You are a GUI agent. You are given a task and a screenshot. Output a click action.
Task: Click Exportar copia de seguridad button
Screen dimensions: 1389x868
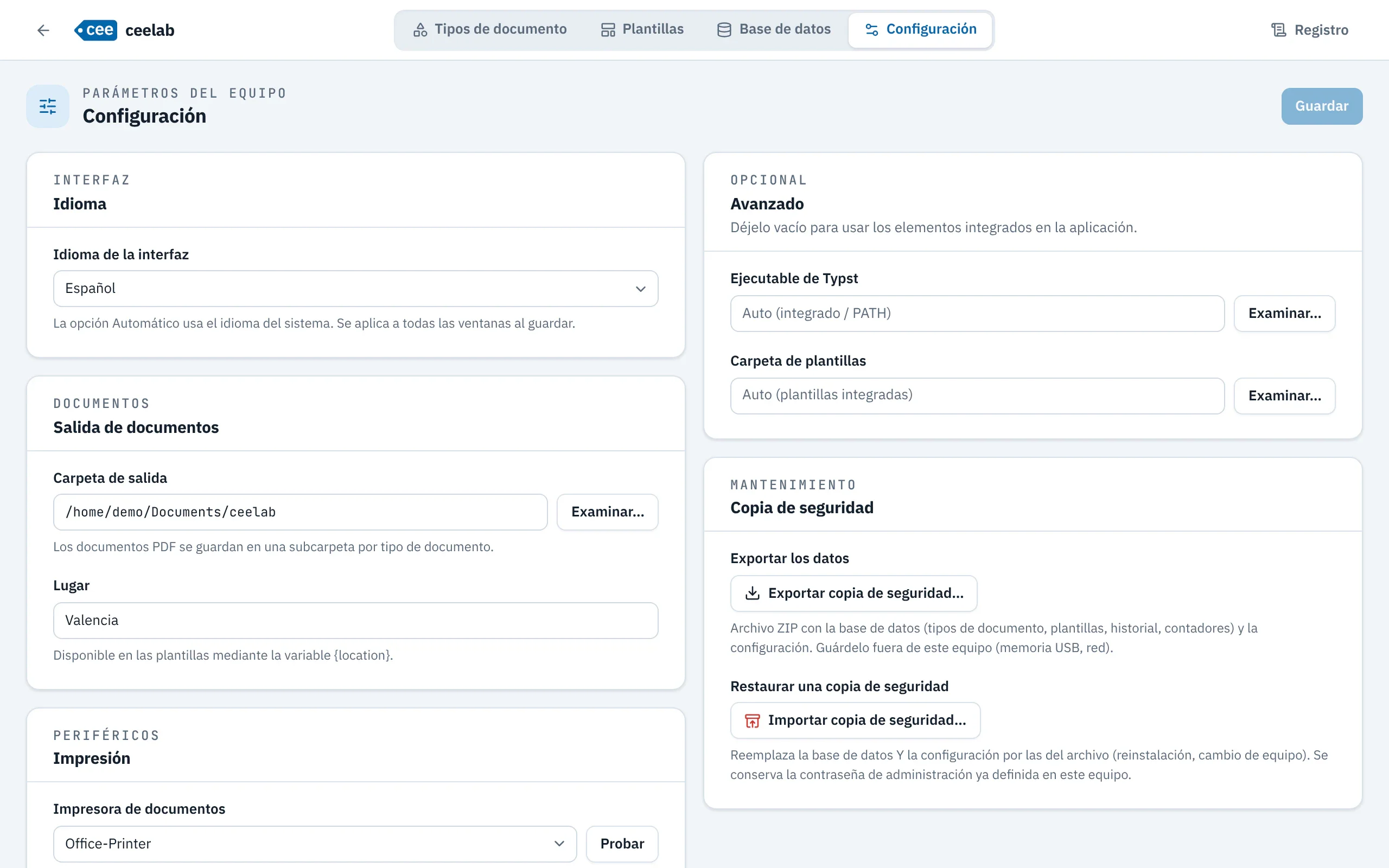pos(853,593)
